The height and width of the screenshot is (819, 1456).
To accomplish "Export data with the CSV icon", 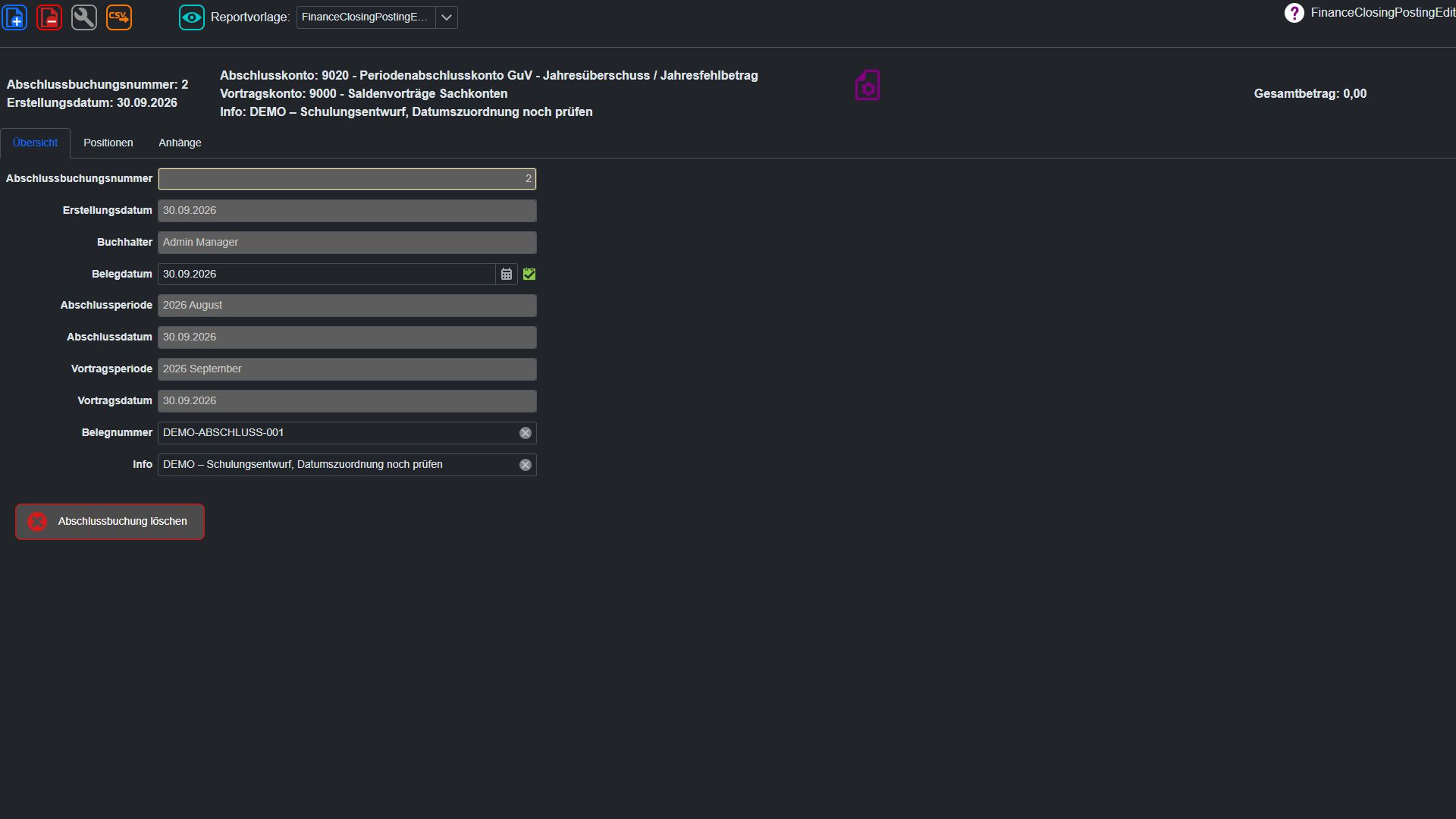I will [119, 17].
